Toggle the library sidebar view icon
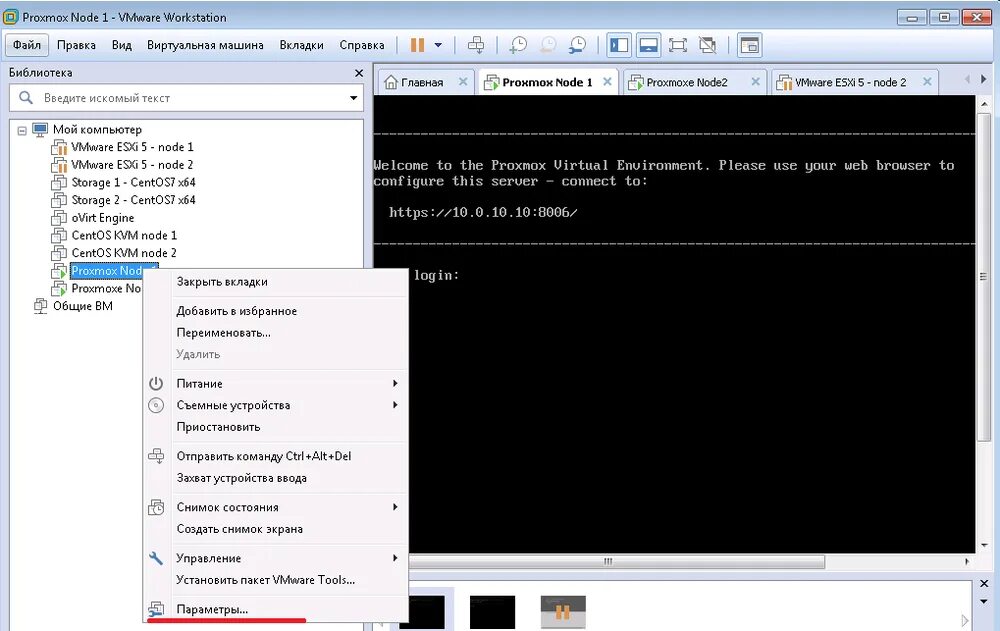Image resolution: width=1000 pixels, height=631 pixels. click(x=619, y=45)
